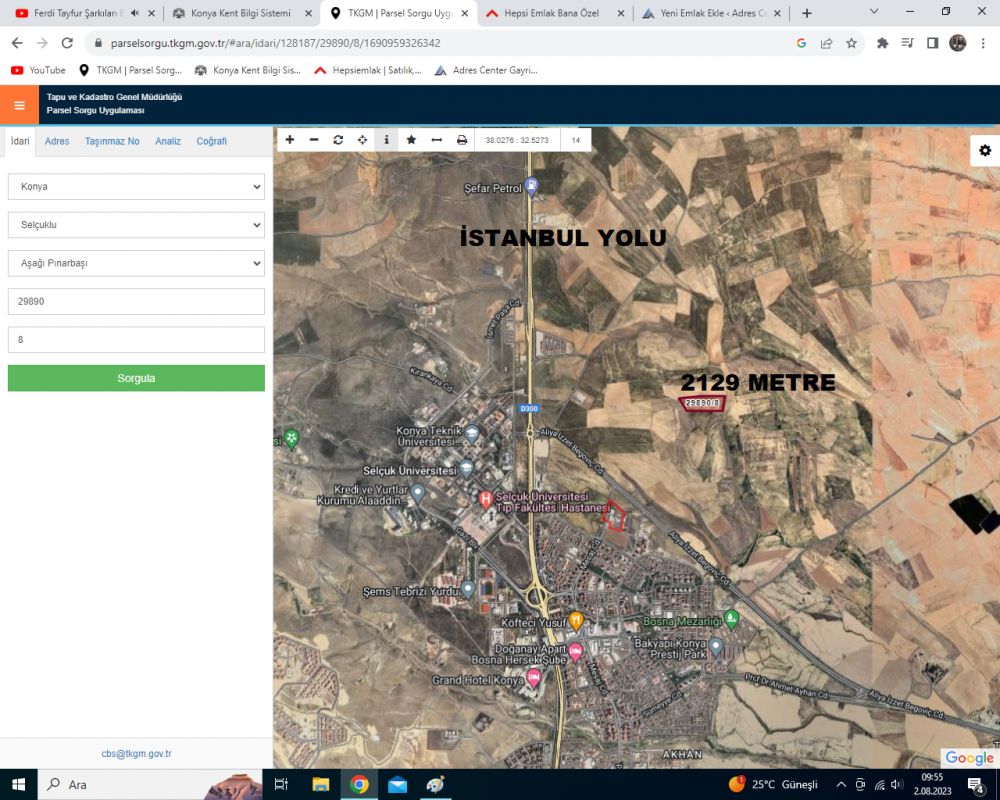This screenshot has height=800, width=1000.
Task: Switch to the İdari tab
Action: click(x=20, y=141)
